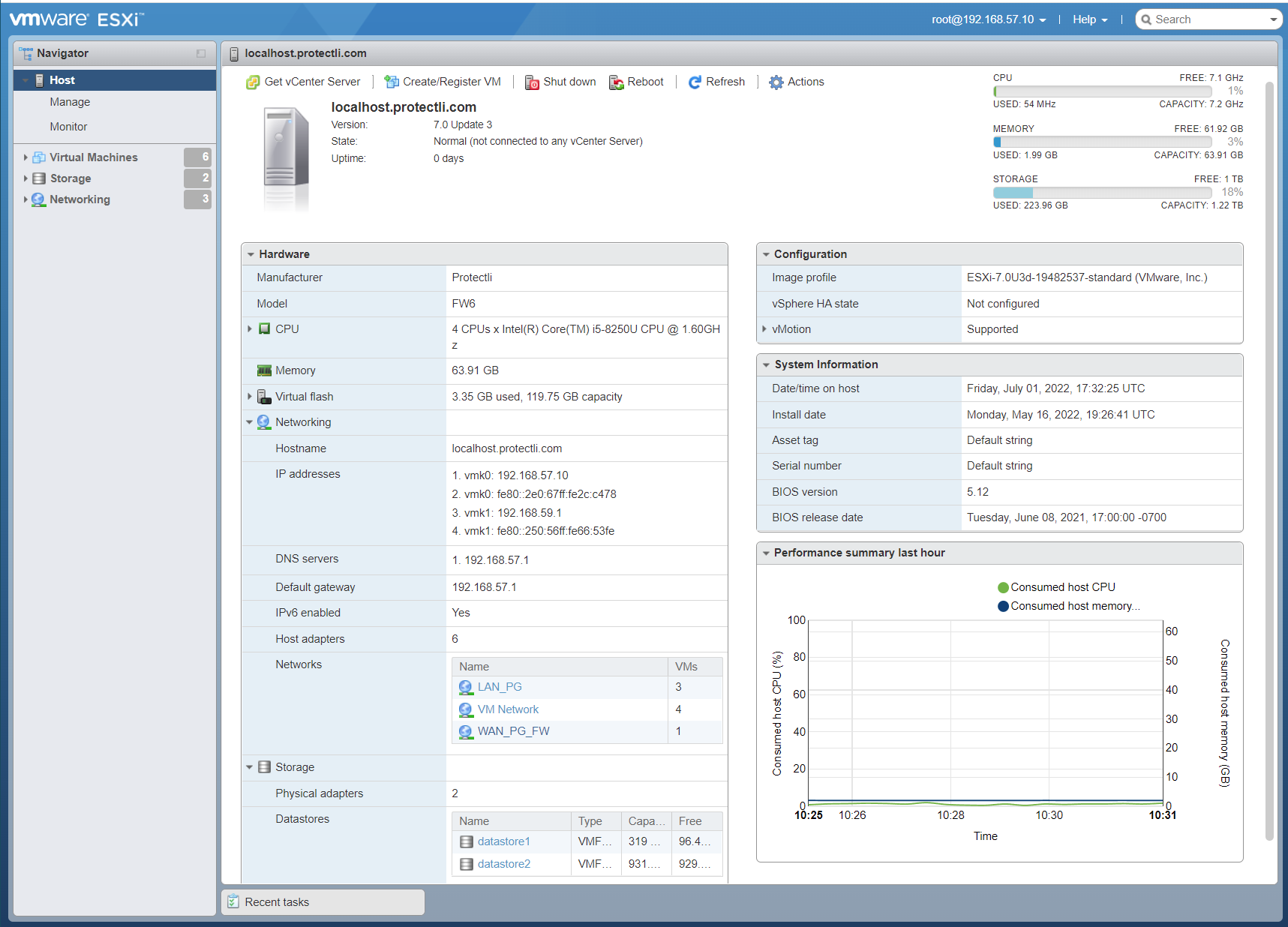Screen dimensions: 1288x927
Task: Open the WAN_PG_FW network link
Action: click(x=513, y=731)
